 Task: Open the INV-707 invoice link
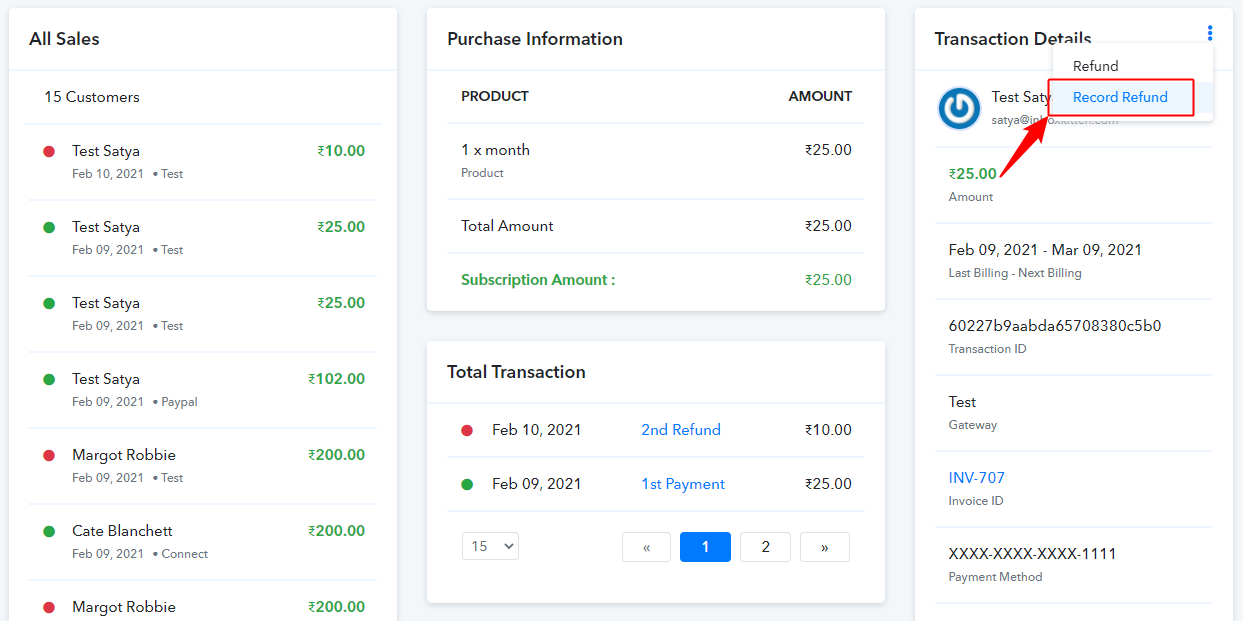[976, 478]
